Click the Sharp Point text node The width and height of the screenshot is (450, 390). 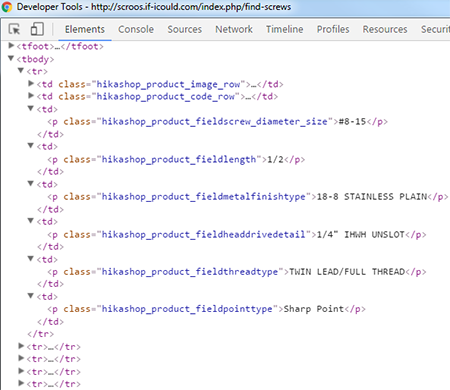point(314,309)
